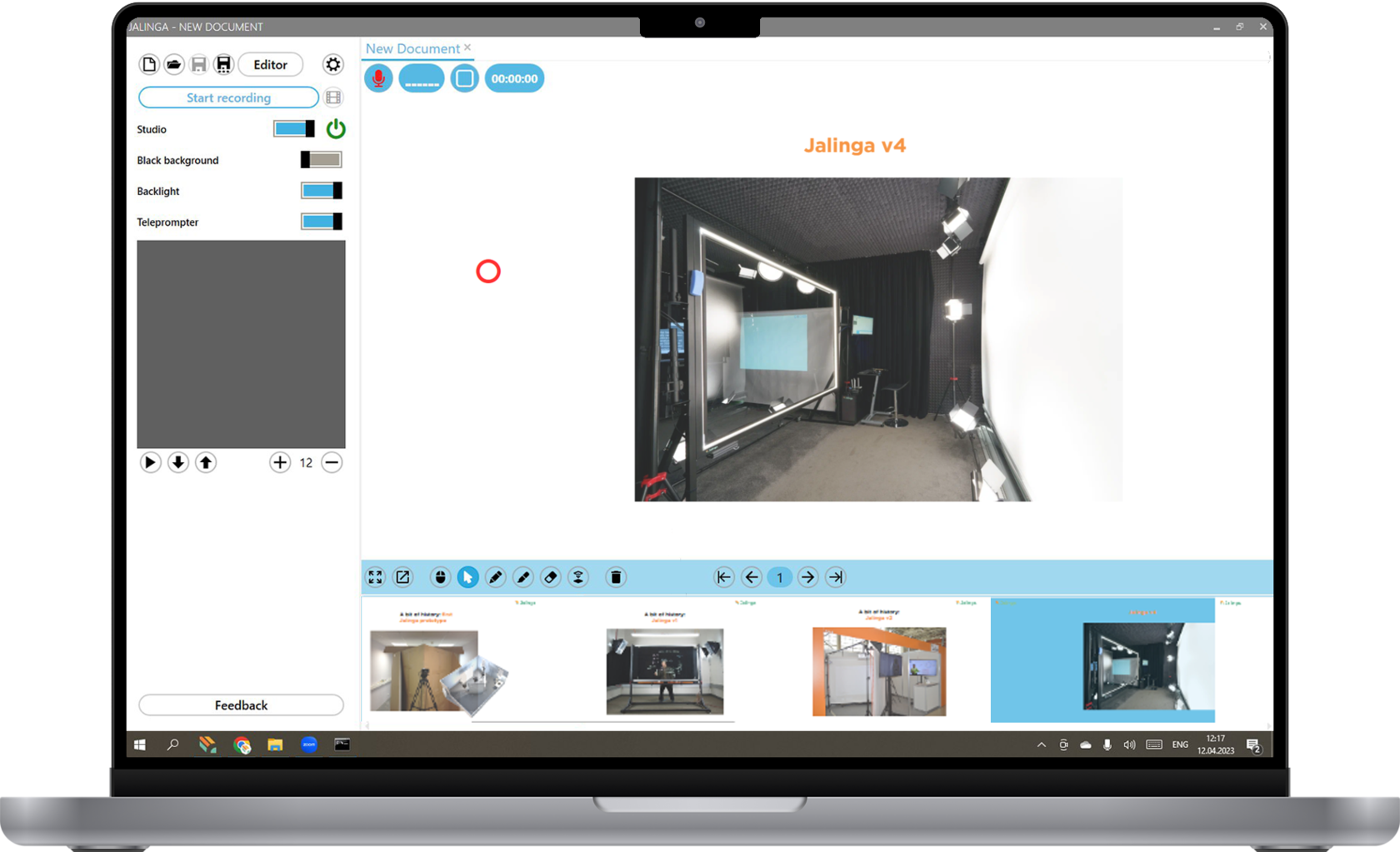Click the Save As disk icon
The image size is (1400, 852).
click(x=223, y=64)
